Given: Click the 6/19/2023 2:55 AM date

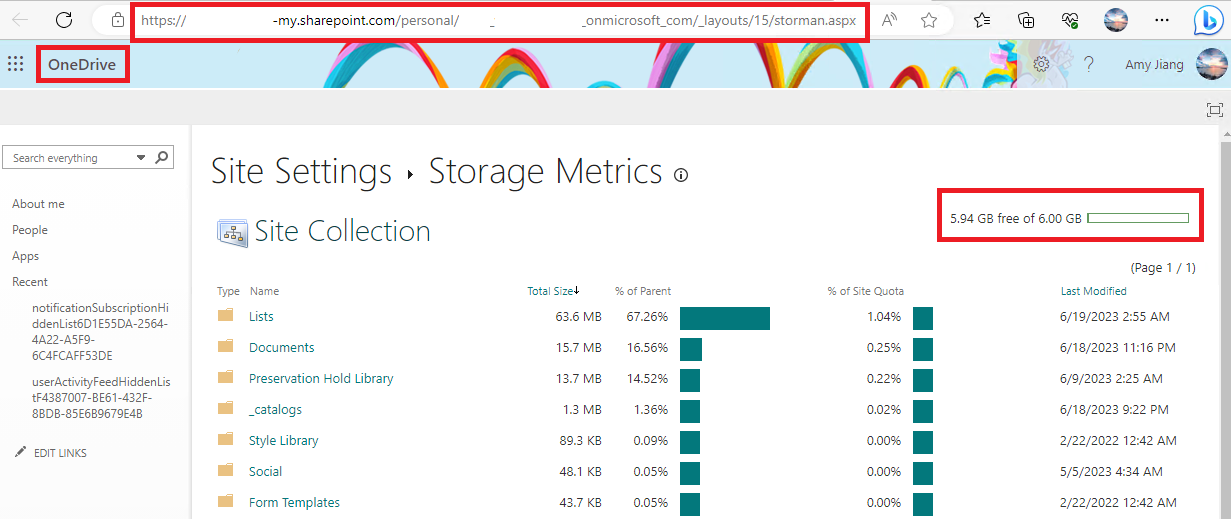Looking at the screenshot, I should (x=1115, y=317).
